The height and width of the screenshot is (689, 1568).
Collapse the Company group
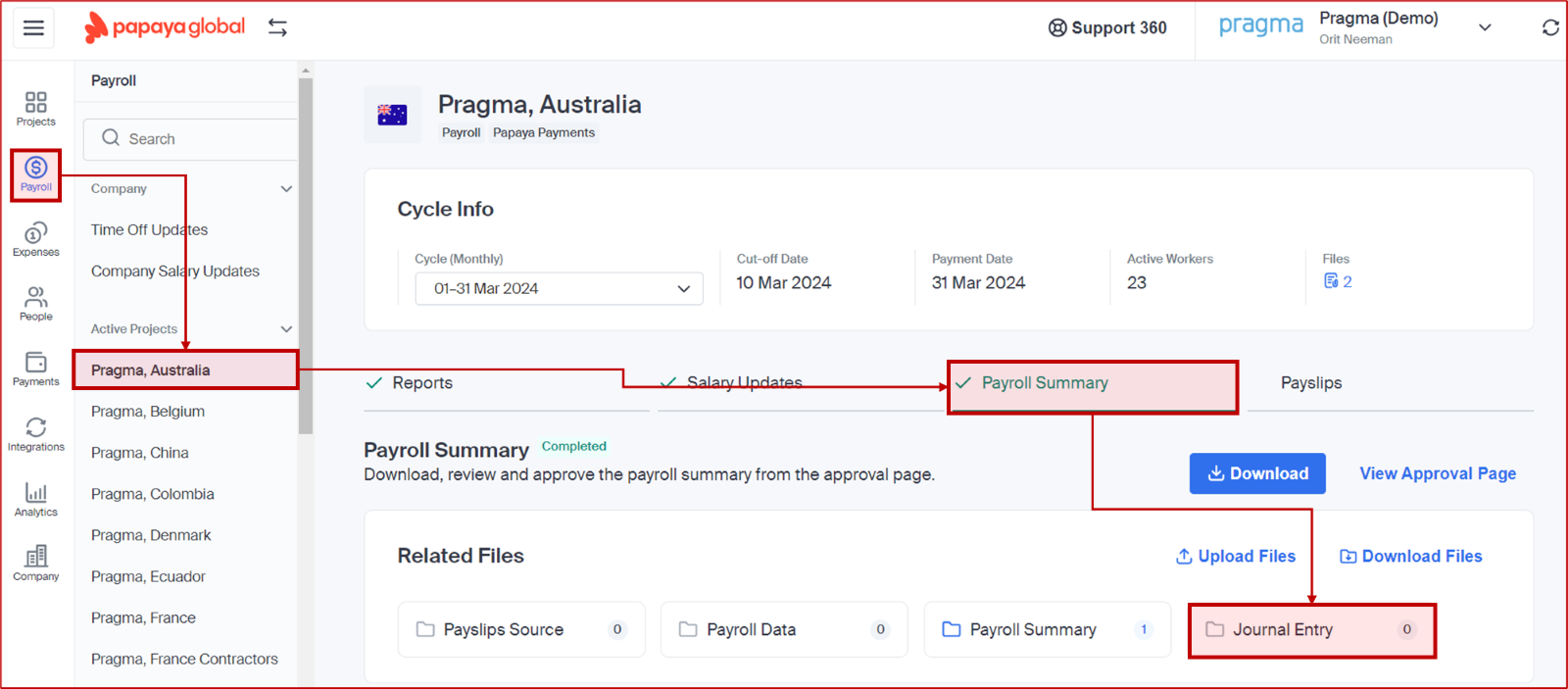286,189
